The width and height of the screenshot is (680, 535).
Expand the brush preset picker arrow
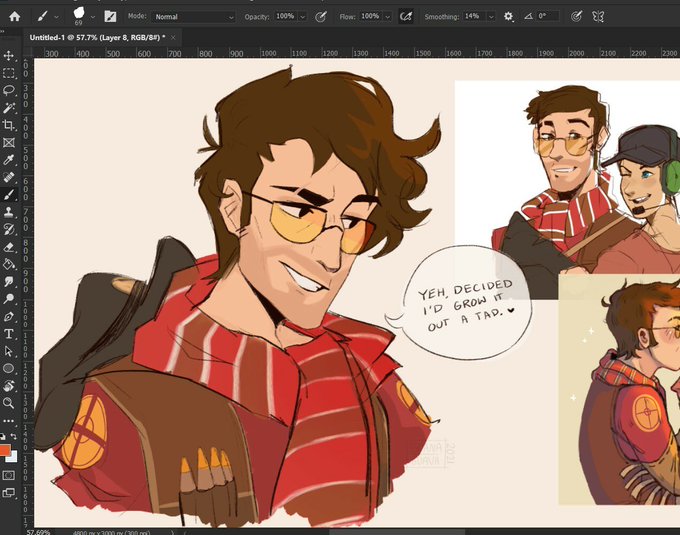click(93, 17)
